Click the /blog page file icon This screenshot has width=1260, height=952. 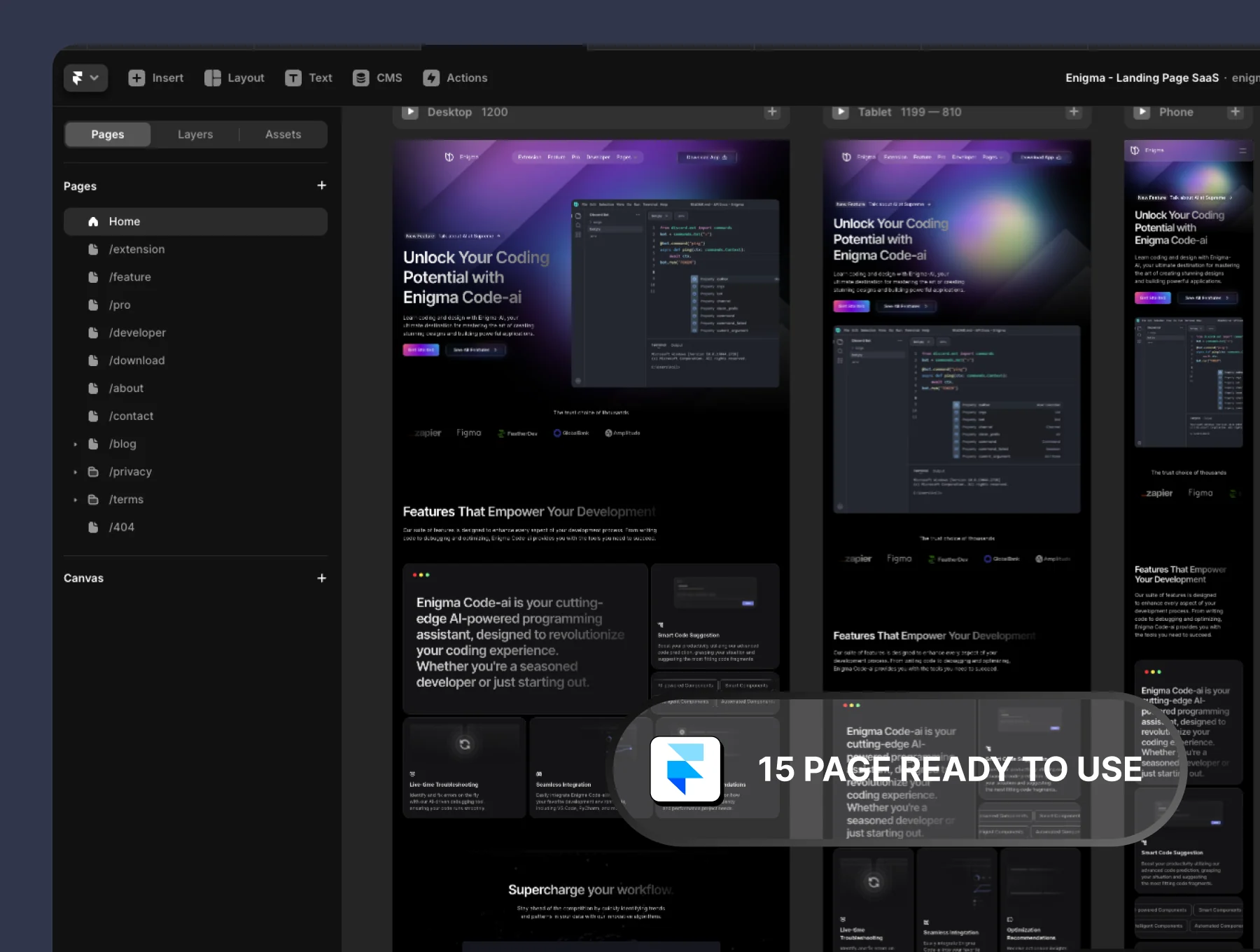tap(93, 444)
